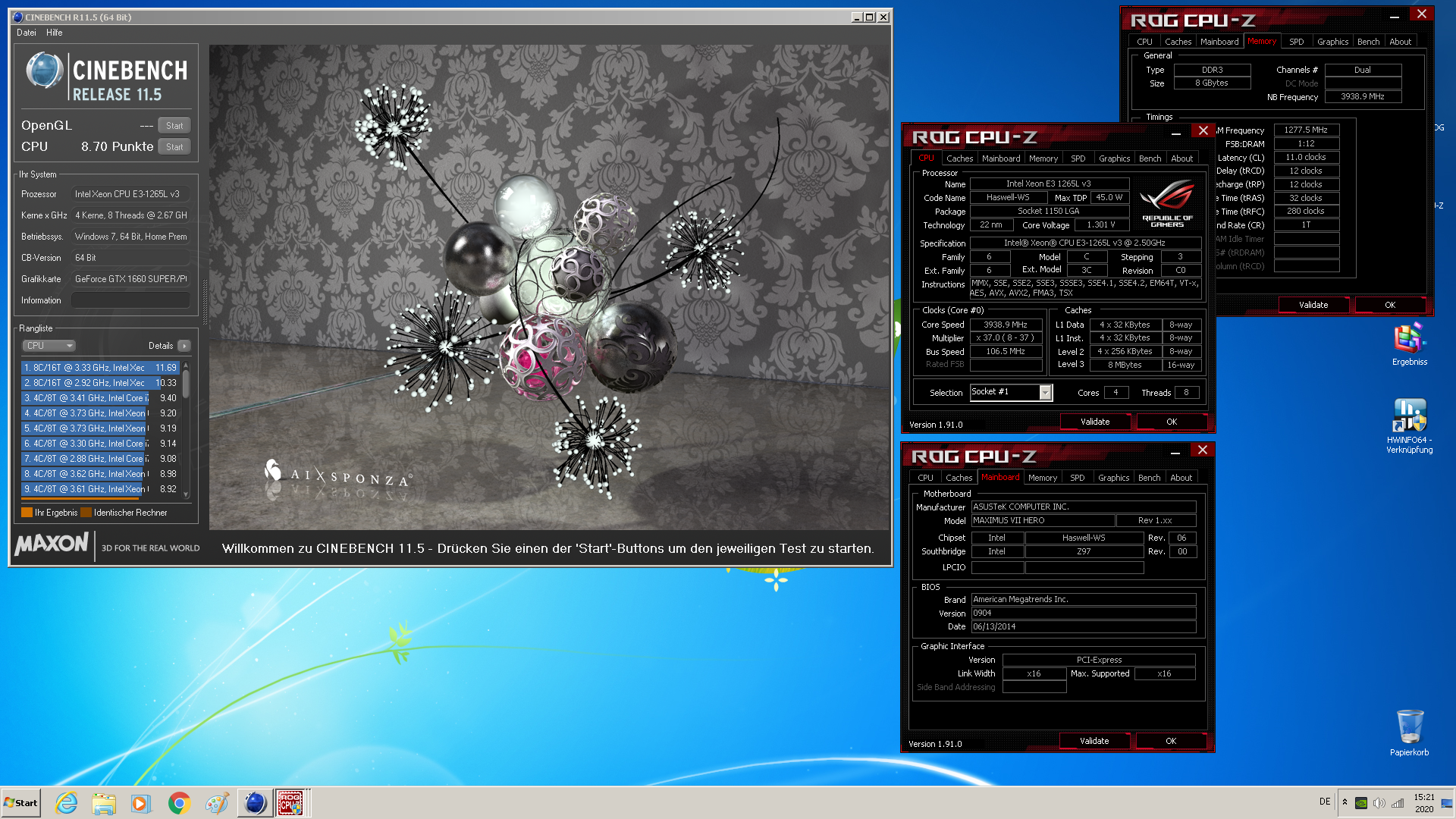Select ranking entry 3. 4C/8T @ 3.41 GHz
This screenshot has height=819, width=1456.
click(100, 398)
